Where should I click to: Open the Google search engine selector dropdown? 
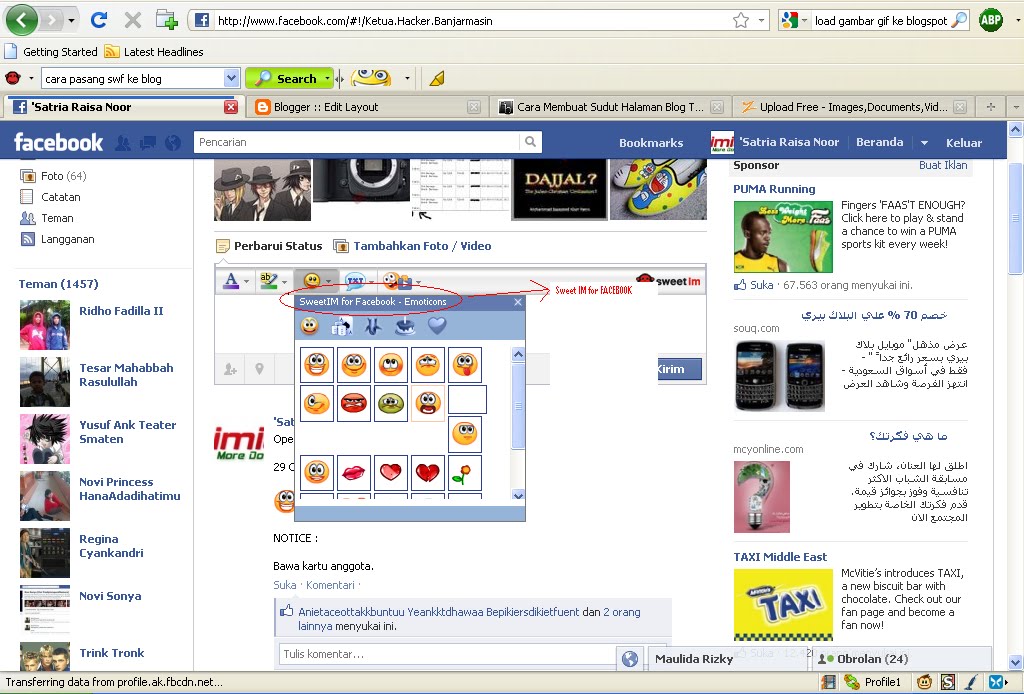click(x=805, y=21)
